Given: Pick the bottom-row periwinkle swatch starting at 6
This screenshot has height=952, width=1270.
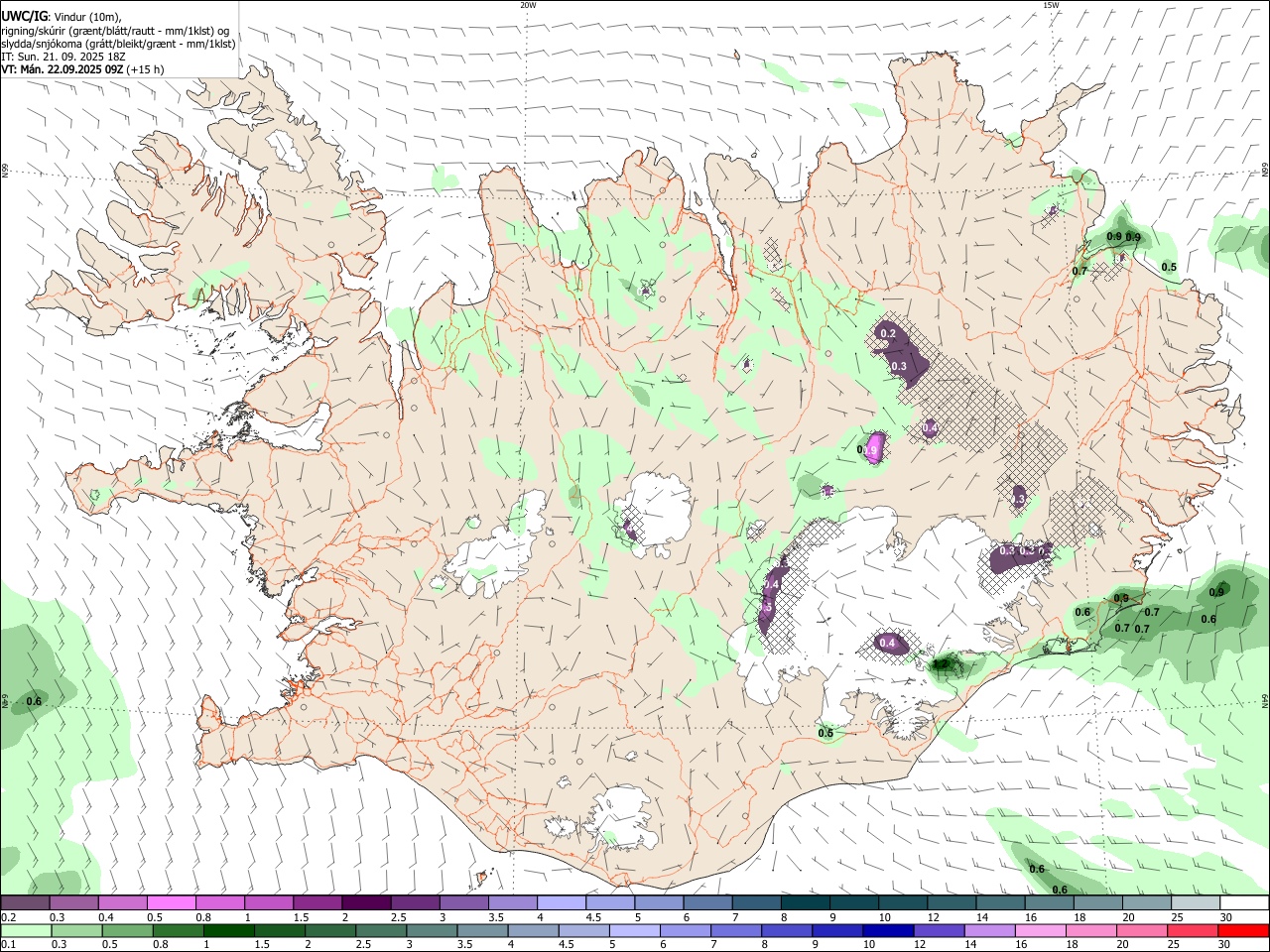Looking at the screenshot, I should pos(685,930).
